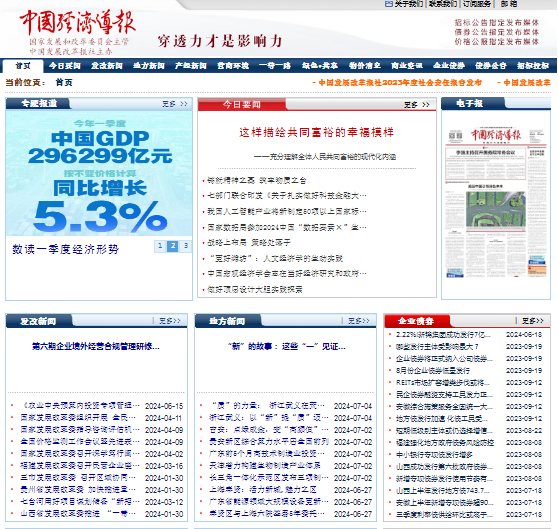Open the last 今日要闻 item about 顶层设计
Viewport: 558px width, 529px height.
pyautogui.click(x=254, y=290)
